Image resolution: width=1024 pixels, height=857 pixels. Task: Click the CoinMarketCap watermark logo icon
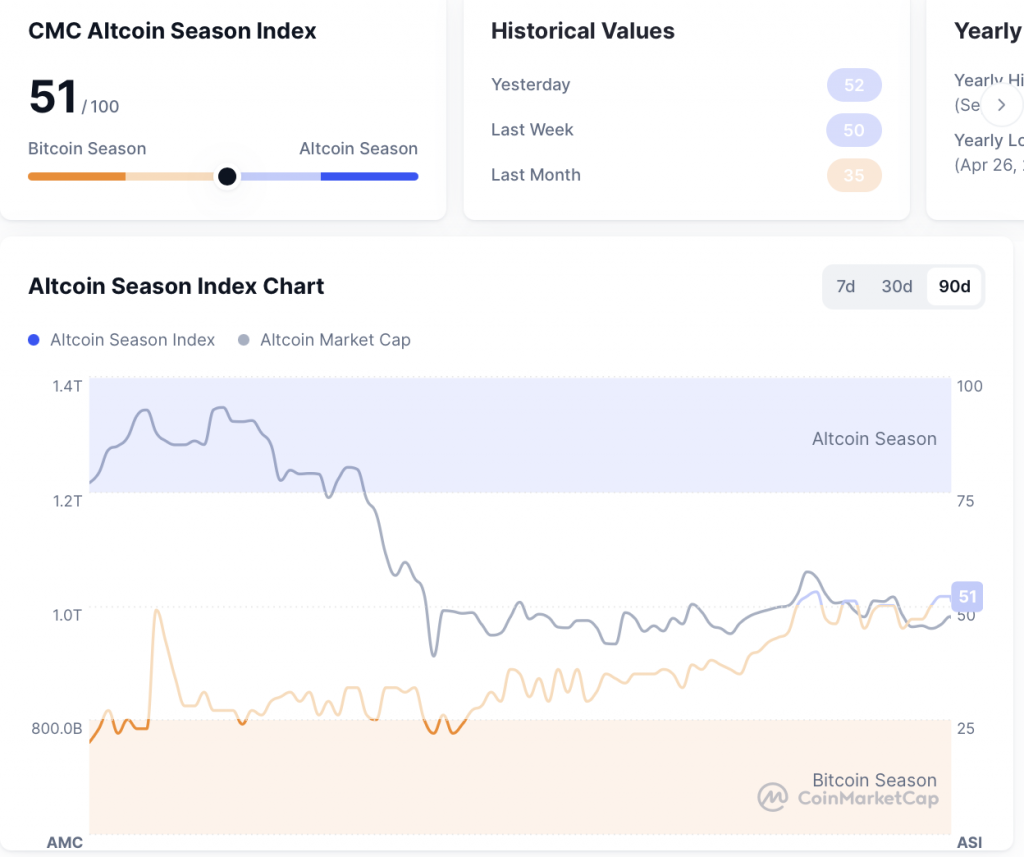click(772, 797)
